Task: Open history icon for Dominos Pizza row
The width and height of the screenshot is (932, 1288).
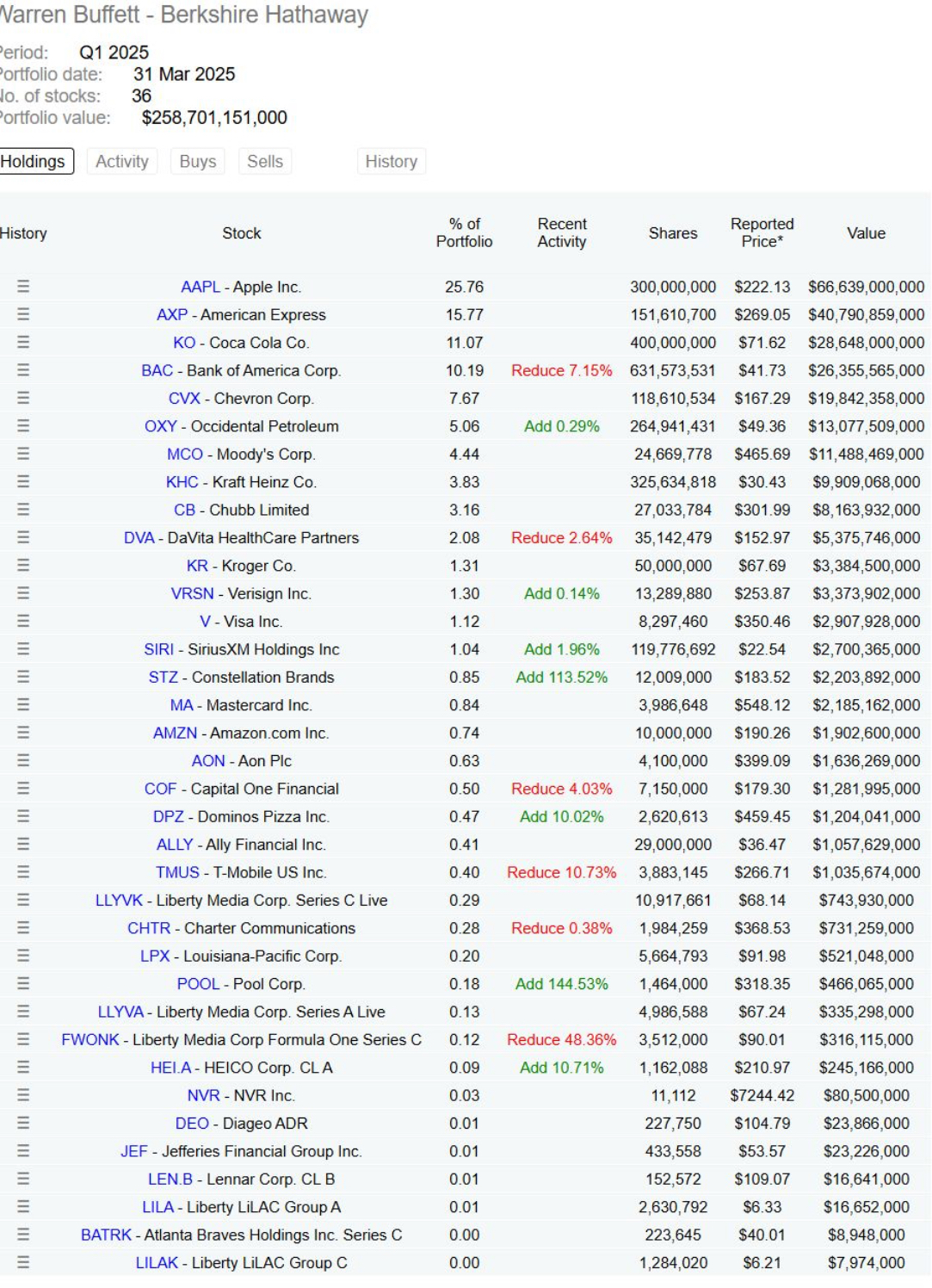Action: click(23, 816)
